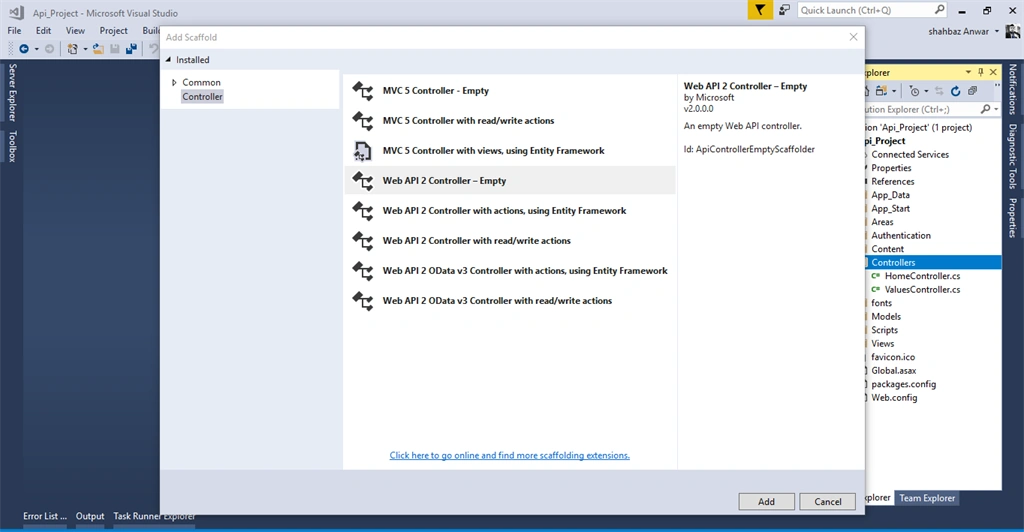Open the shahbaz Anwar account dropdown arrow
Screen dimensions: 1024x532
997,31
